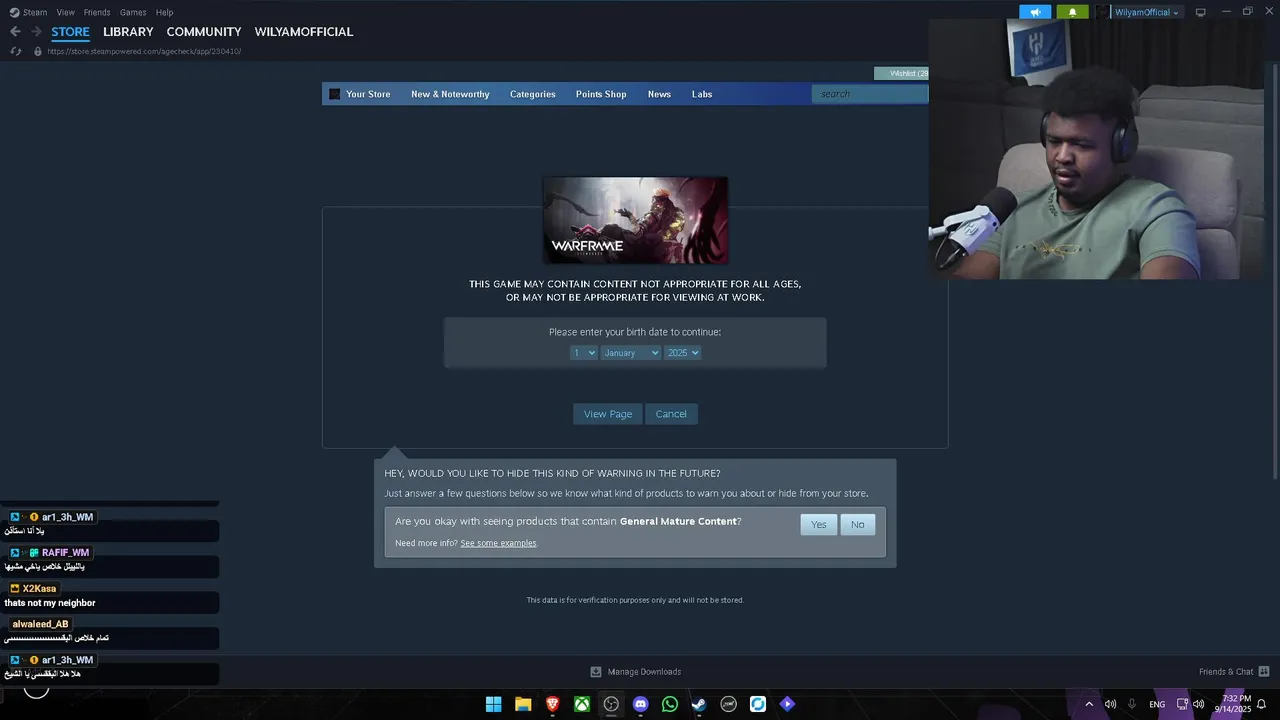The image size is (1280, 720).
Task: Click the user avatar beside WilyamOfficial
Action: [x=1103, y=12]
